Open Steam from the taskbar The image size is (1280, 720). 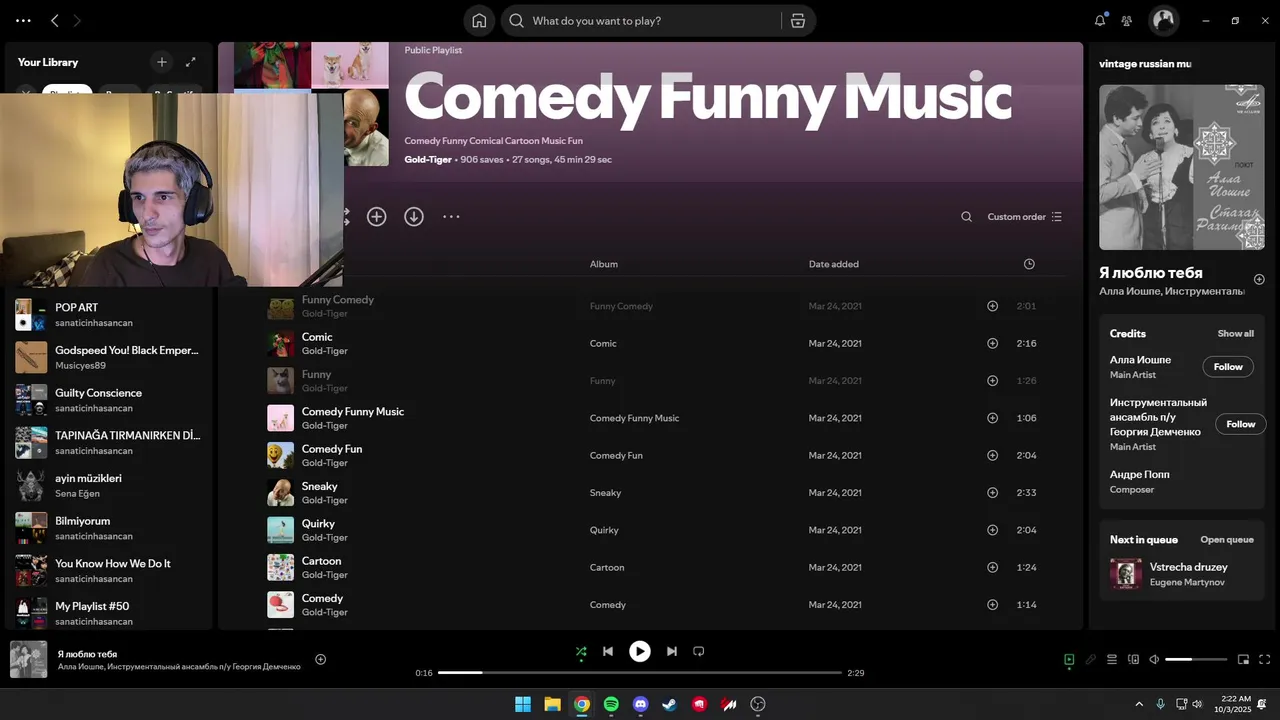pos(670,704)
